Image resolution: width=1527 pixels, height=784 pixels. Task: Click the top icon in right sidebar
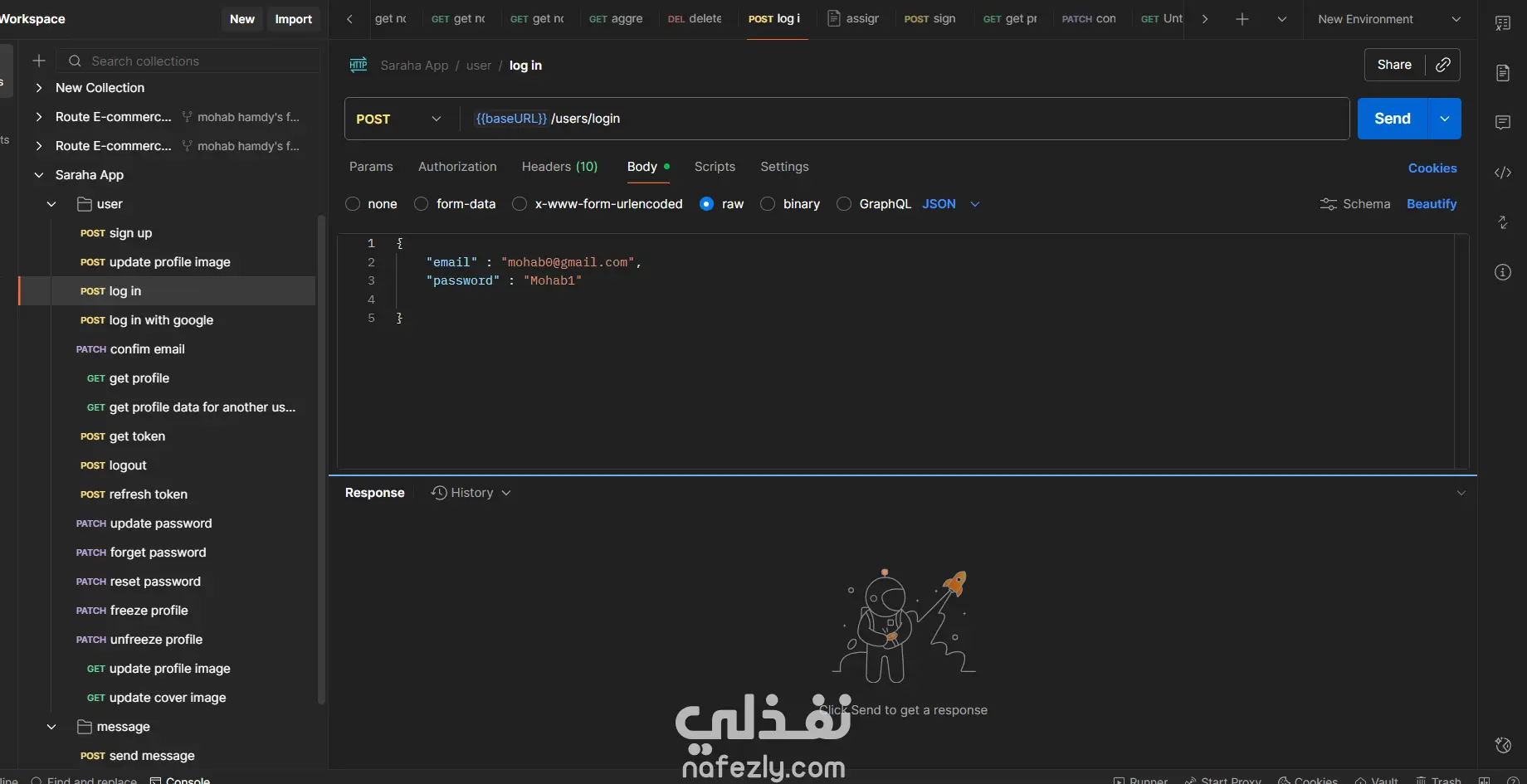pos(1503,23)
